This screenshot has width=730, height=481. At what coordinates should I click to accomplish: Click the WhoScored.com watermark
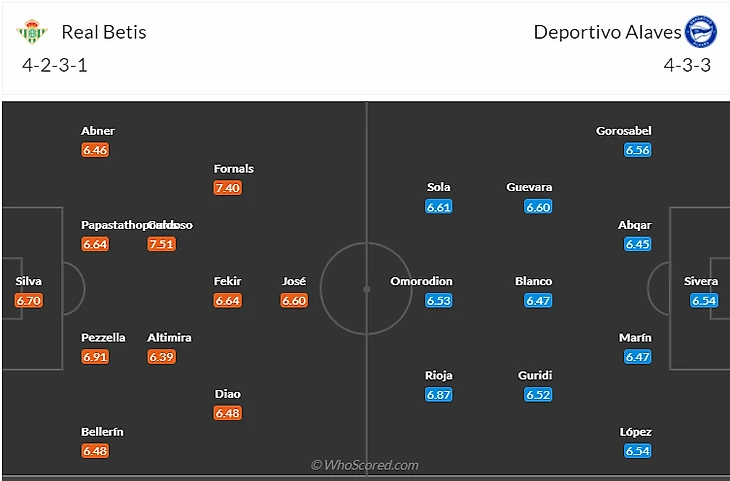point(365,465)
